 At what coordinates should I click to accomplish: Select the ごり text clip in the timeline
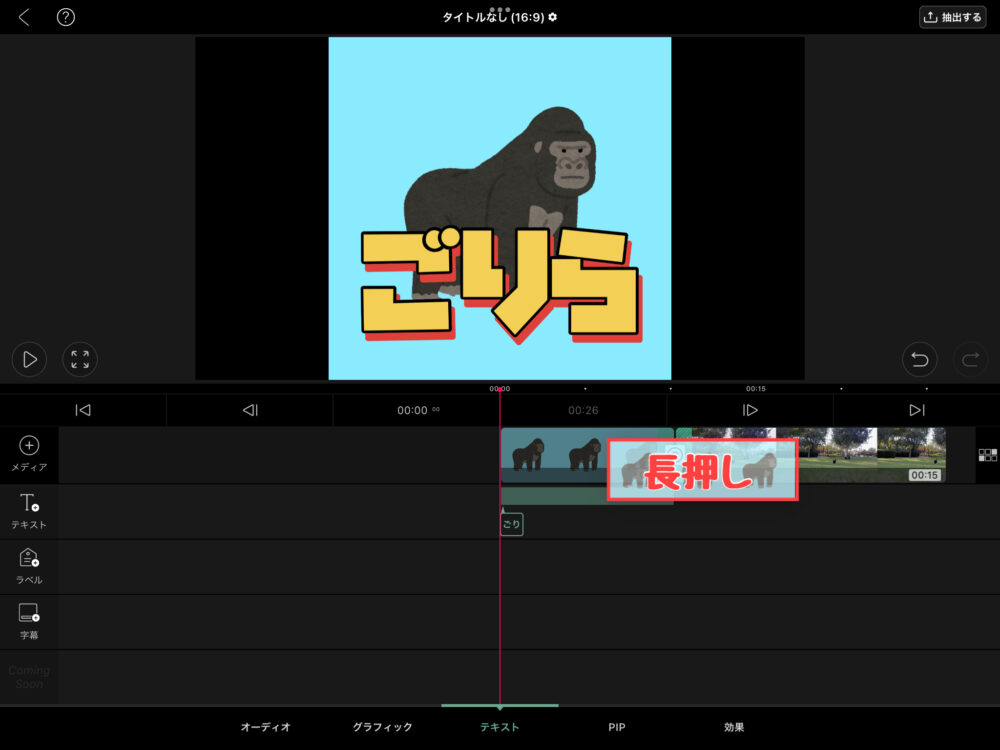(x=511, y=523)
